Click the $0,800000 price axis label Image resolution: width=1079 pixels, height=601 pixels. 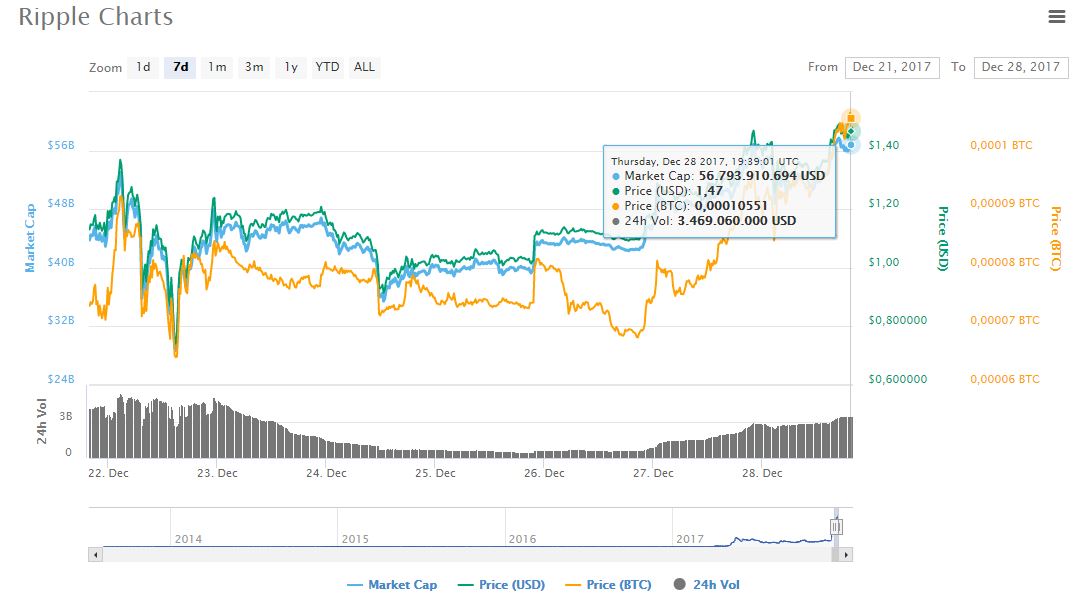point(897,320)
